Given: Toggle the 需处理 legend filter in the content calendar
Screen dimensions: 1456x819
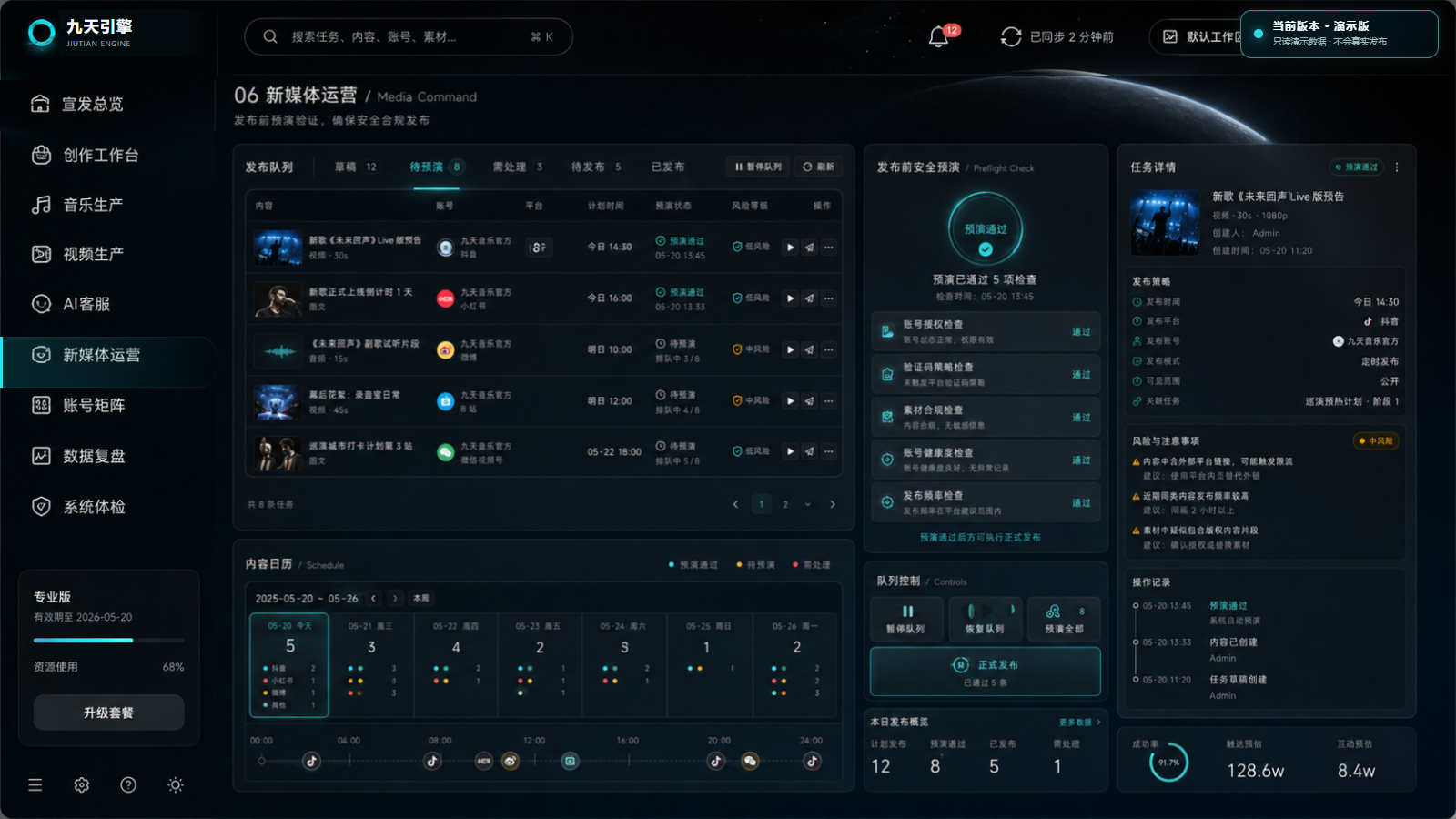Looking at the screenshot, I should point(812,565).
